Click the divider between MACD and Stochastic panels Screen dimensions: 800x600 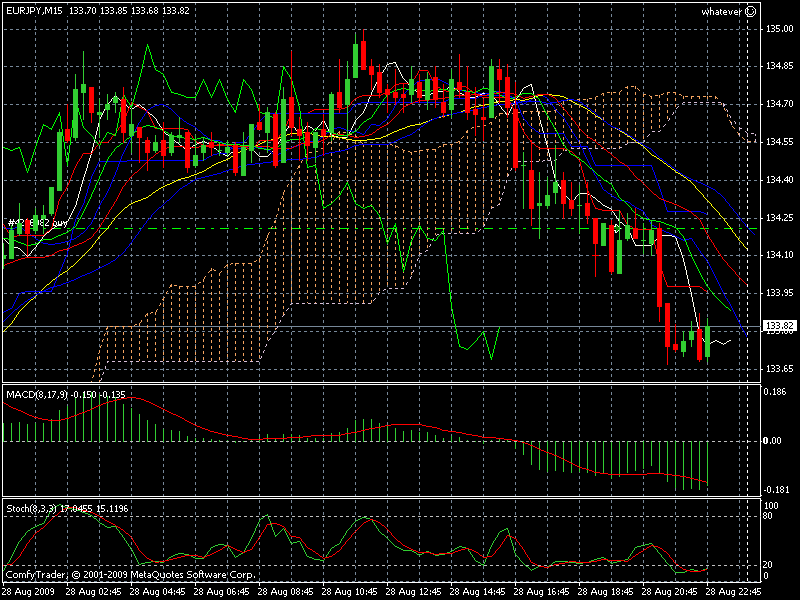pos(380,497)
